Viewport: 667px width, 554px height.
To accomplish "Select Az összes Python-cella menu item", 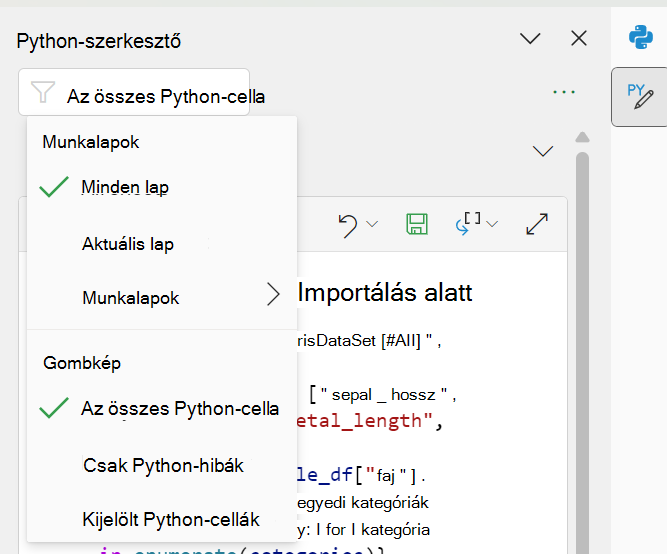I will click(x=162, y=408).
